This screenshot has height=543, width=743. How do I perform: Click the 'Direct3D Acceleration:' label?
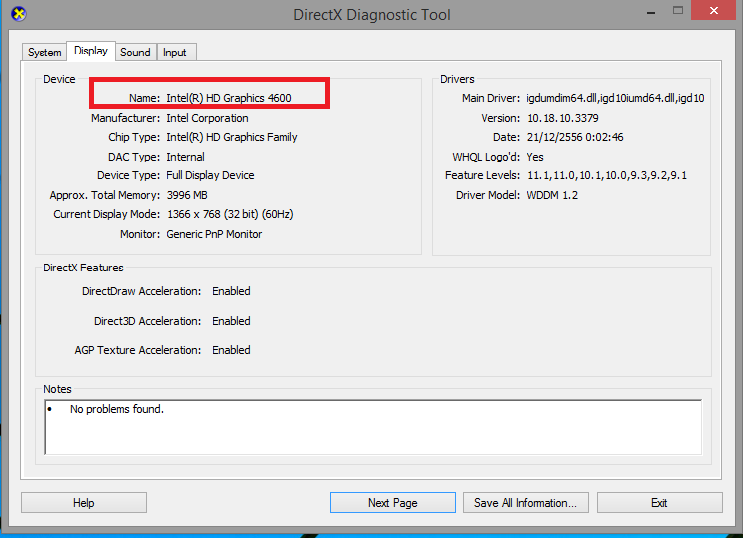point(147,321)
